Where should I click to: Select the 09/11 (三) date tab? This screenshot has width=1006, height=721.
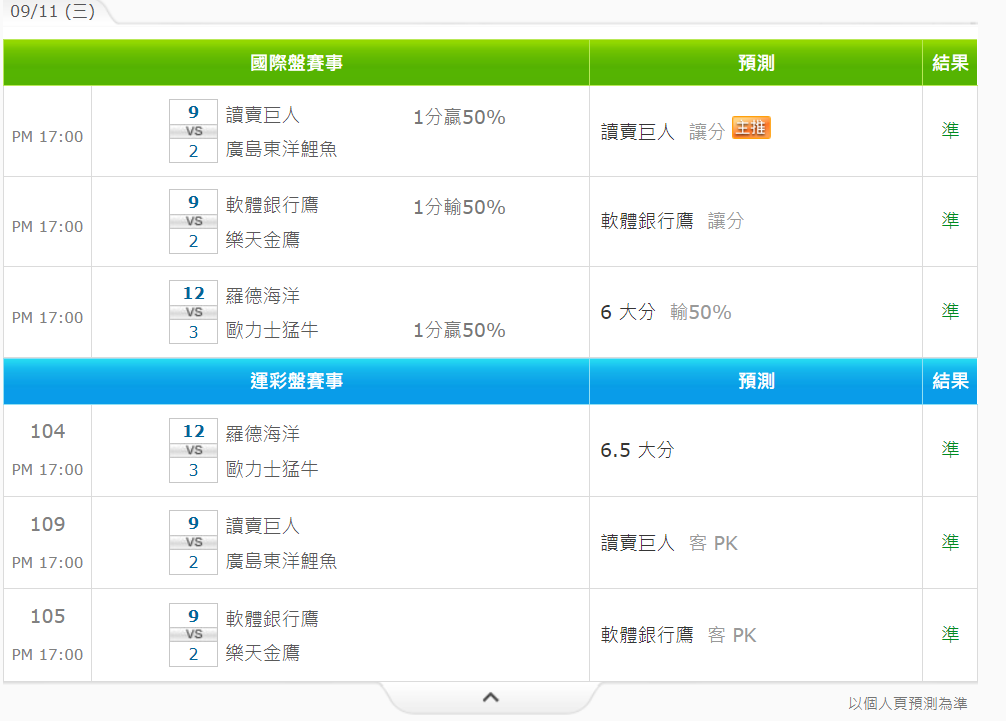pyautogui.click(x=53, y=11)
